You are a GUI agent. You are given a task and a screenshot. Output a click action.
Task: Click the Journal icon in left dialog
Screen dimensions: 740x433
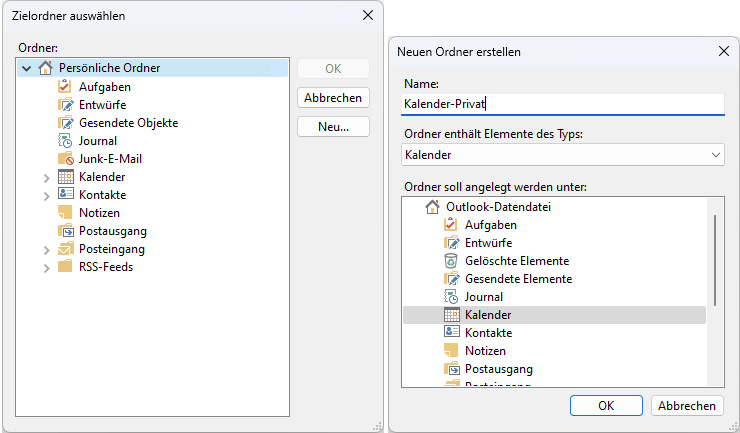[x=65, y=141]
